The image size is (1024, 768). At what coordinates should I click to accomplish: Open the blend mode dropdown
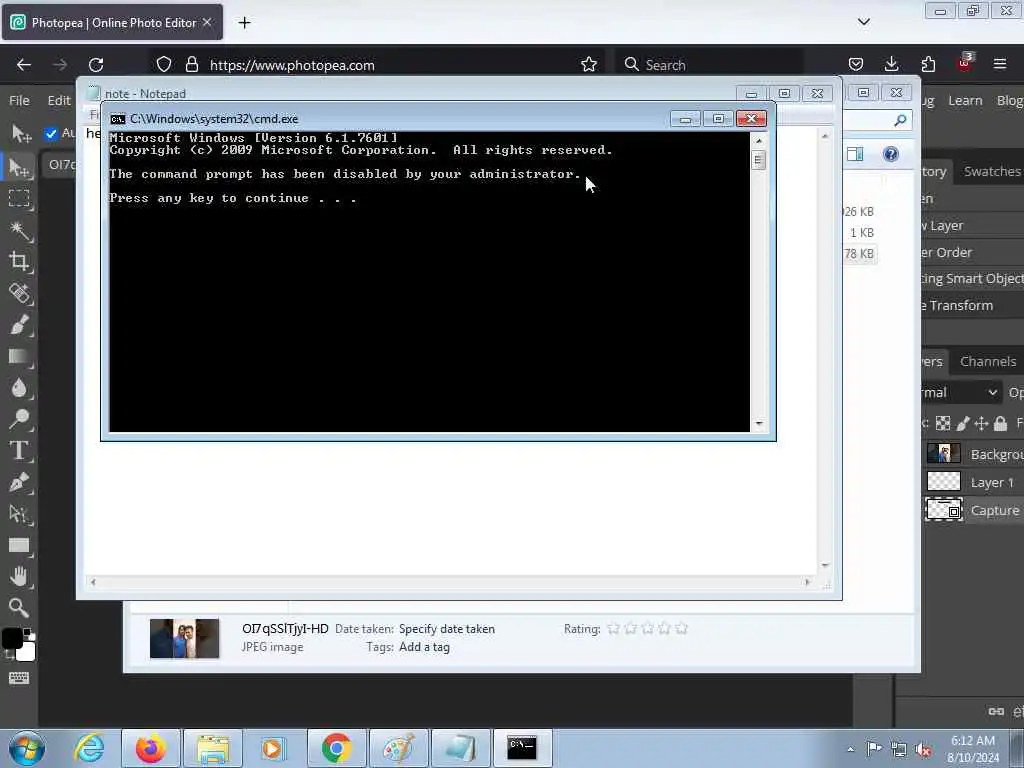(961, 392)
